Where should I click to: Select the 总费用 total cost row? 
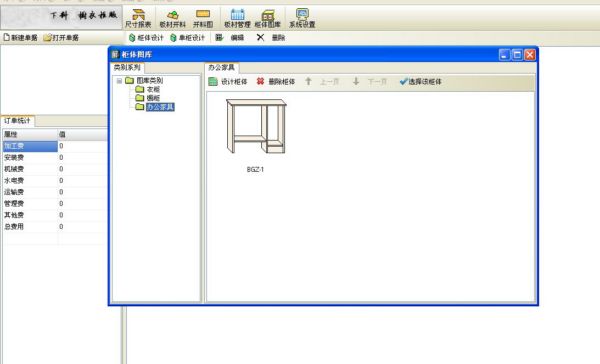pos(55,226)
